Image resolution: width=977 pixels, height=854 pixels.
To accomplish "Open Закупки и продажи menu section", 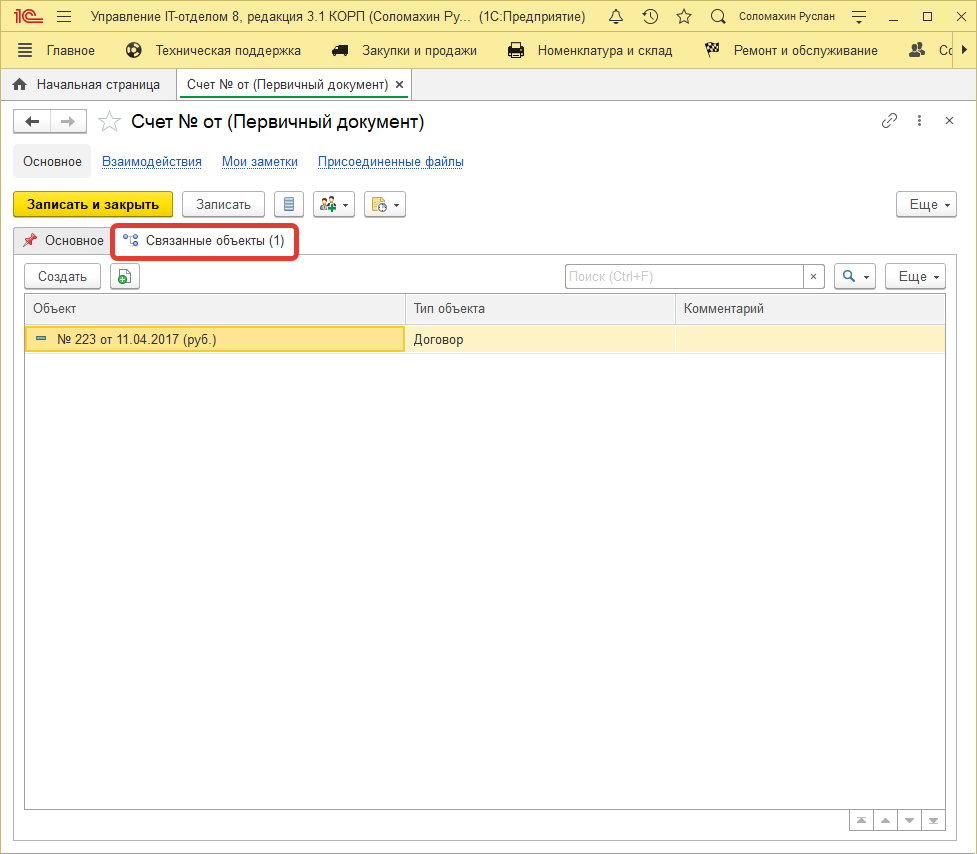I will point(404,50).
